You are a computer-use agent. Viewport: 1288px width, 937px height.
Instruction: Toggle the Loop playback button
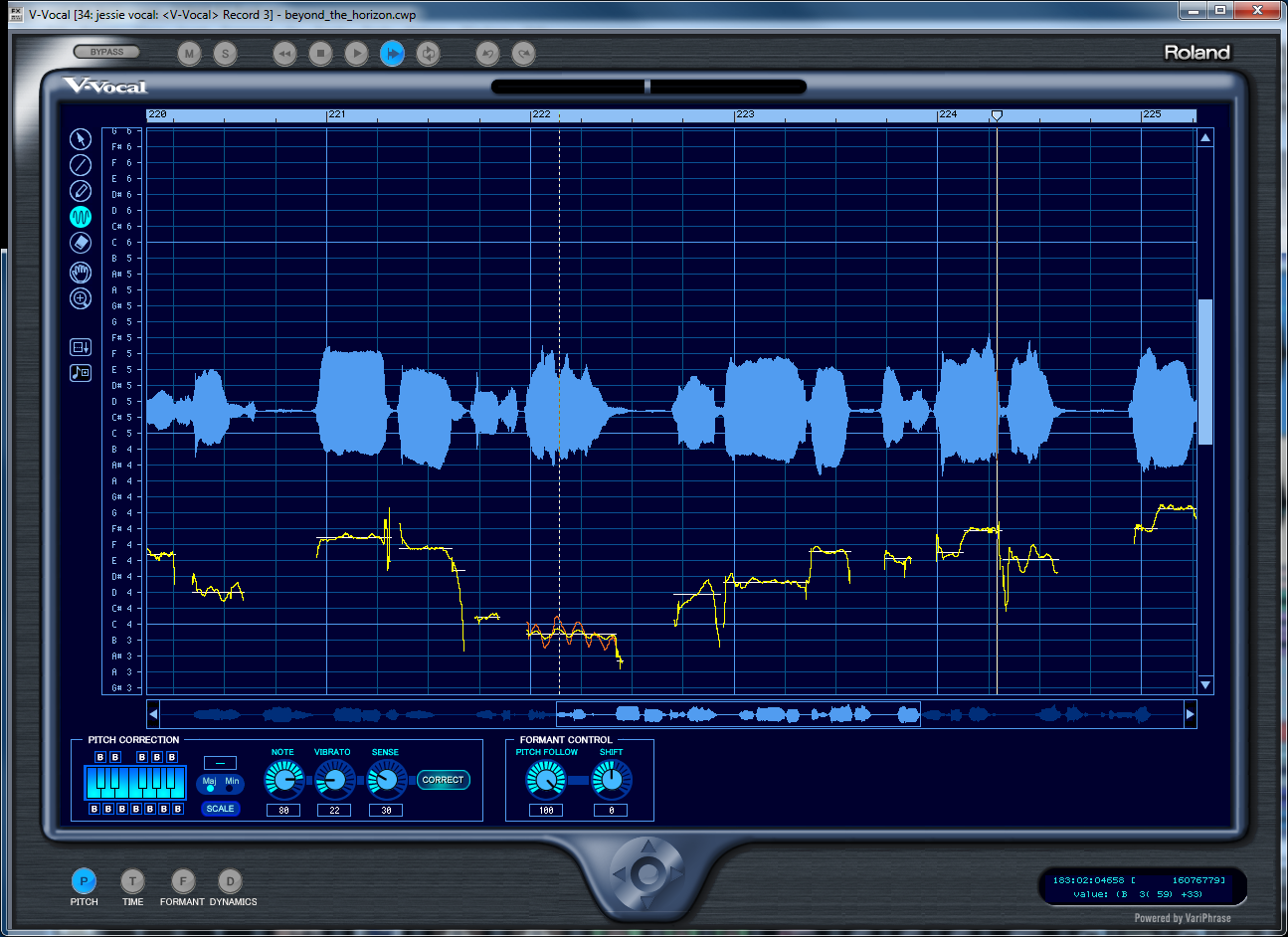(x=429, y=54)
